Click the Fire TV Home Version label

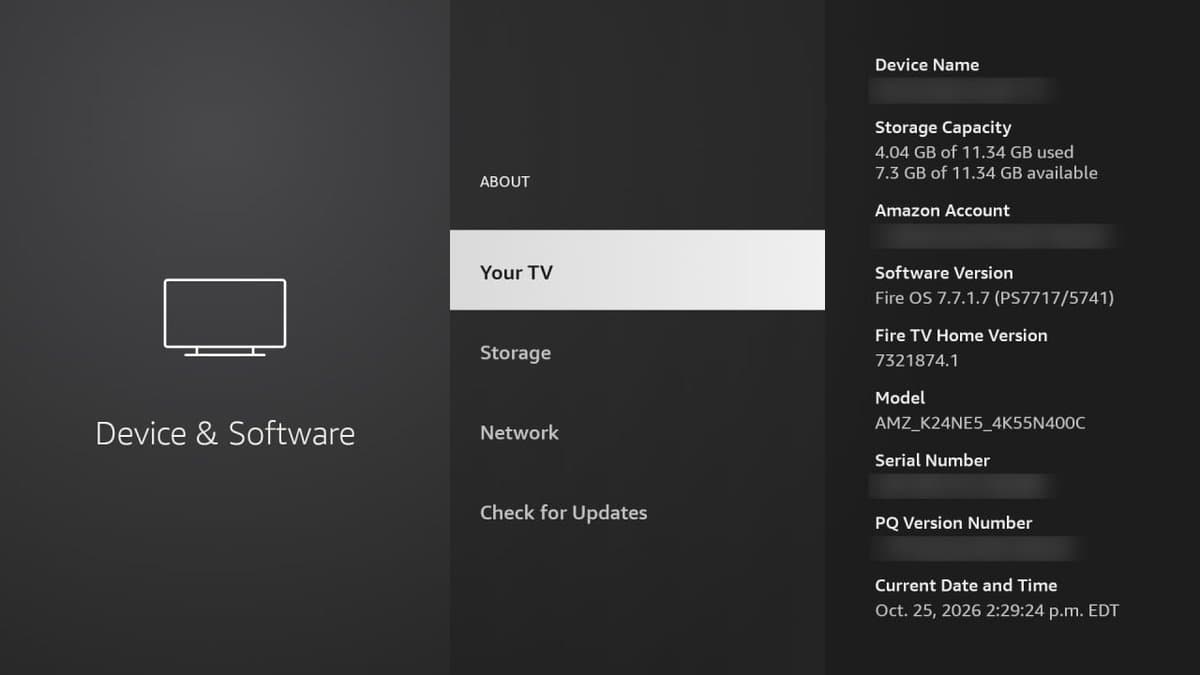pyautogui.click(x=961, y=336)
